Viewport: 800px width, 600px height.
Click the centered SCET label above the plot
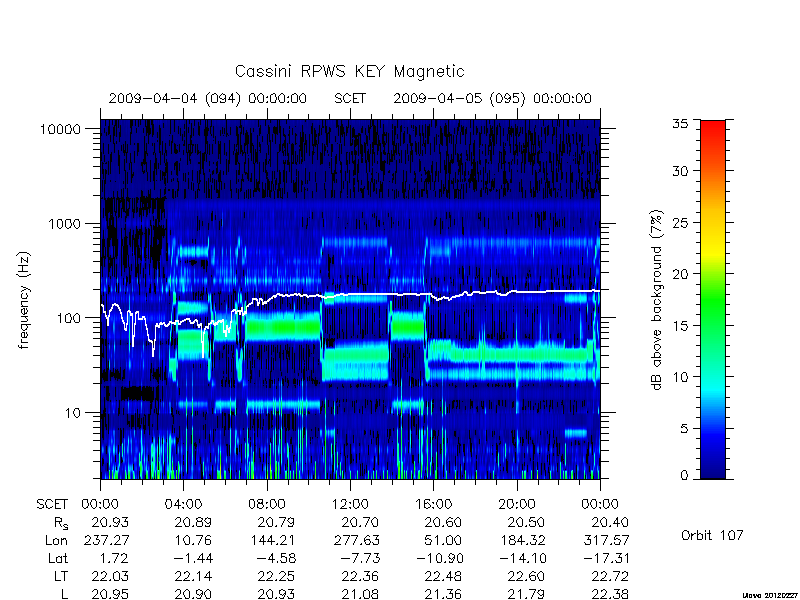tap(350, 98)
